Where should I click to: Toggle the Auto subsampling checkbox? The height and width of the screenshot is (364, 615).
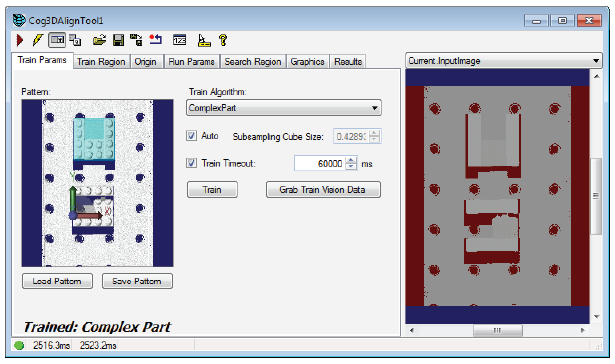pyautogui.click(x=191, y=136)
